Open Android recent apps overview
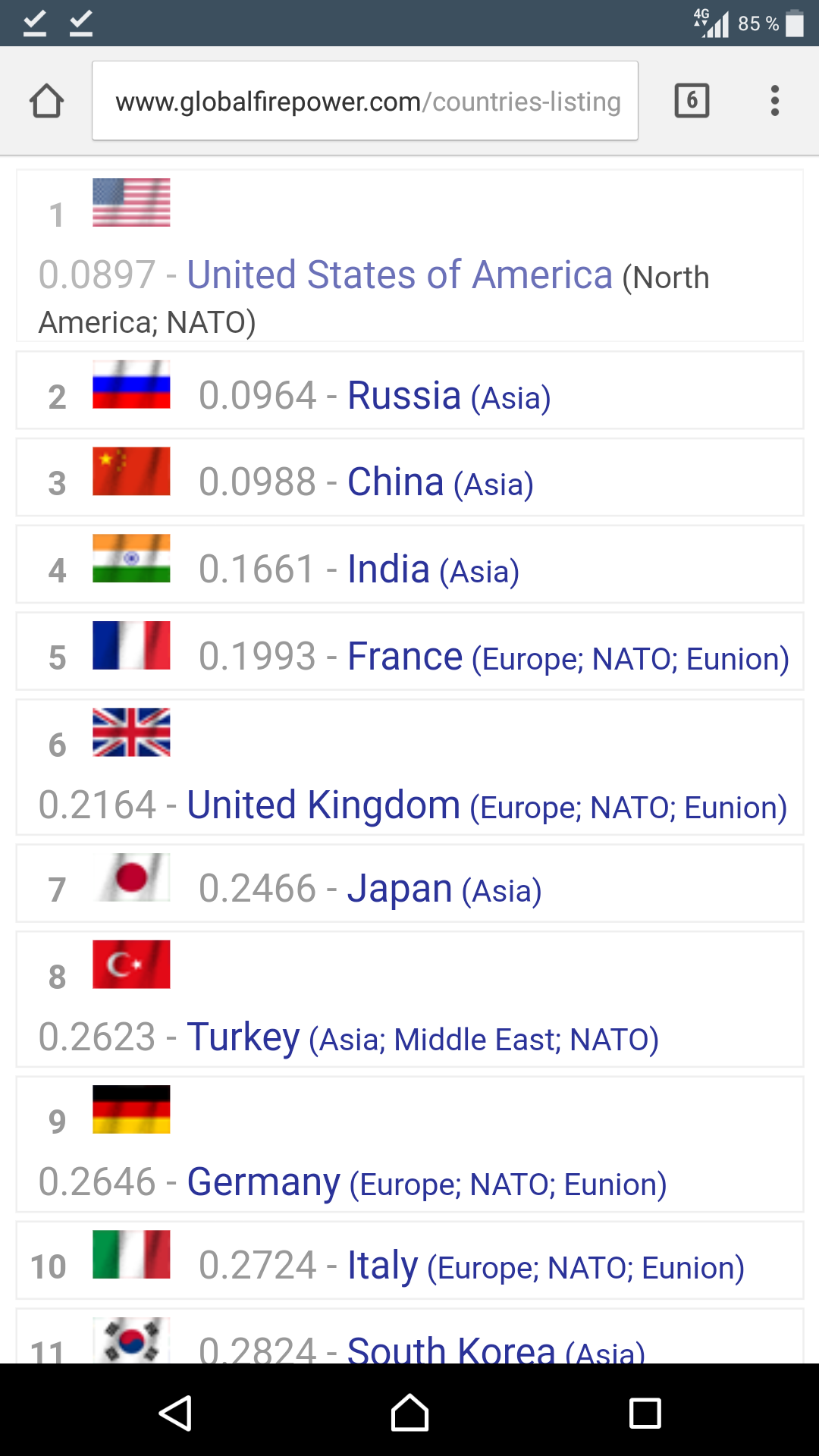The image size is (819, 1456). 645,1414
